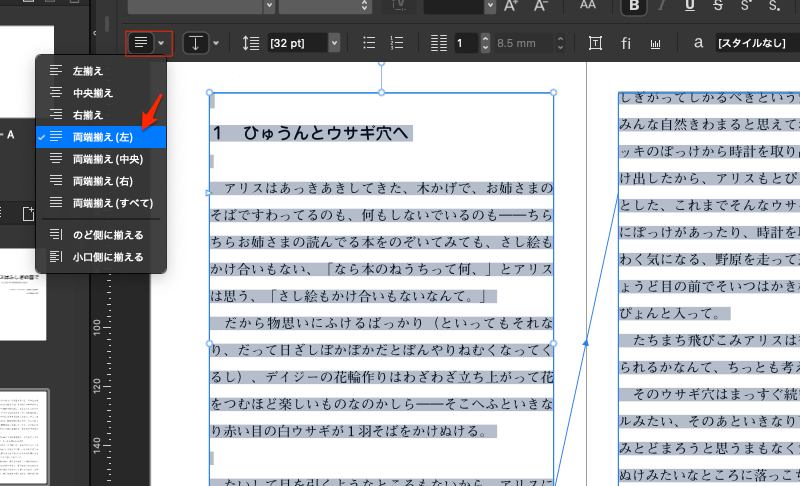Click the numbered list icon
Image resolution: width=800 pixels, height=486 pixels.
pos(396,43)
